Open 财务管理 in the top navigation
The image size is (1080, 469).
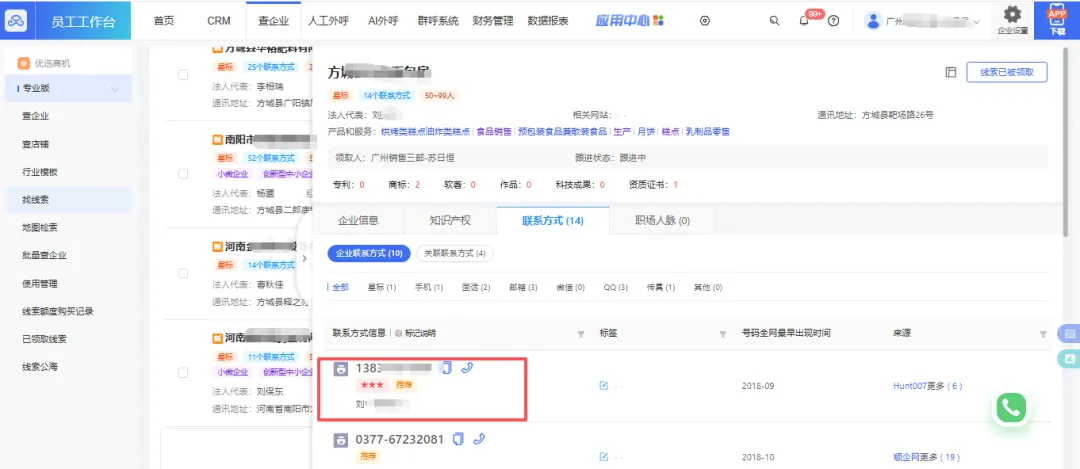pyautogui.click(x=492, y=21)
